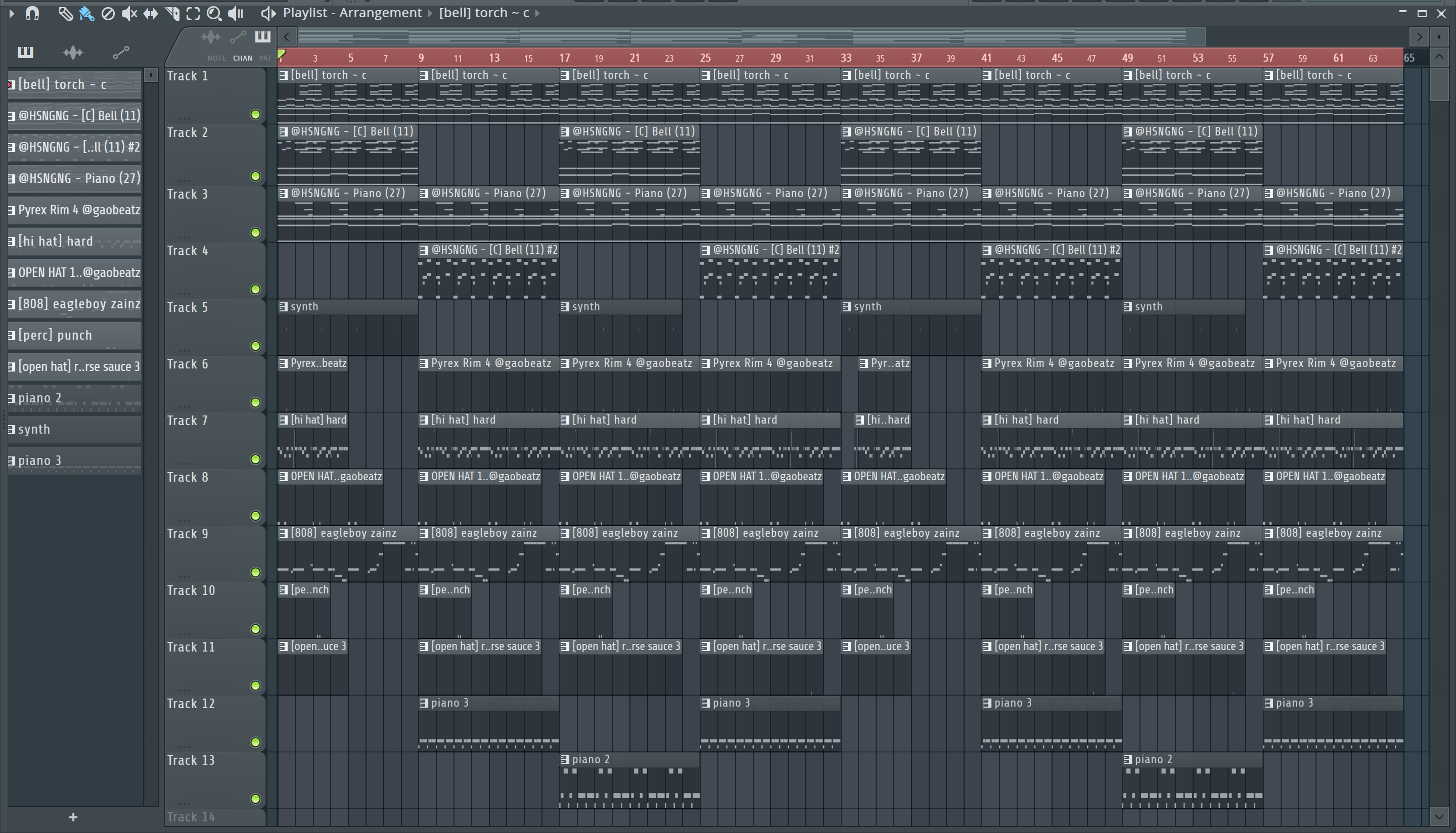The image size is (1456, 833).
Task: Show pattern clips in picker panel
Action: [25, 53]
